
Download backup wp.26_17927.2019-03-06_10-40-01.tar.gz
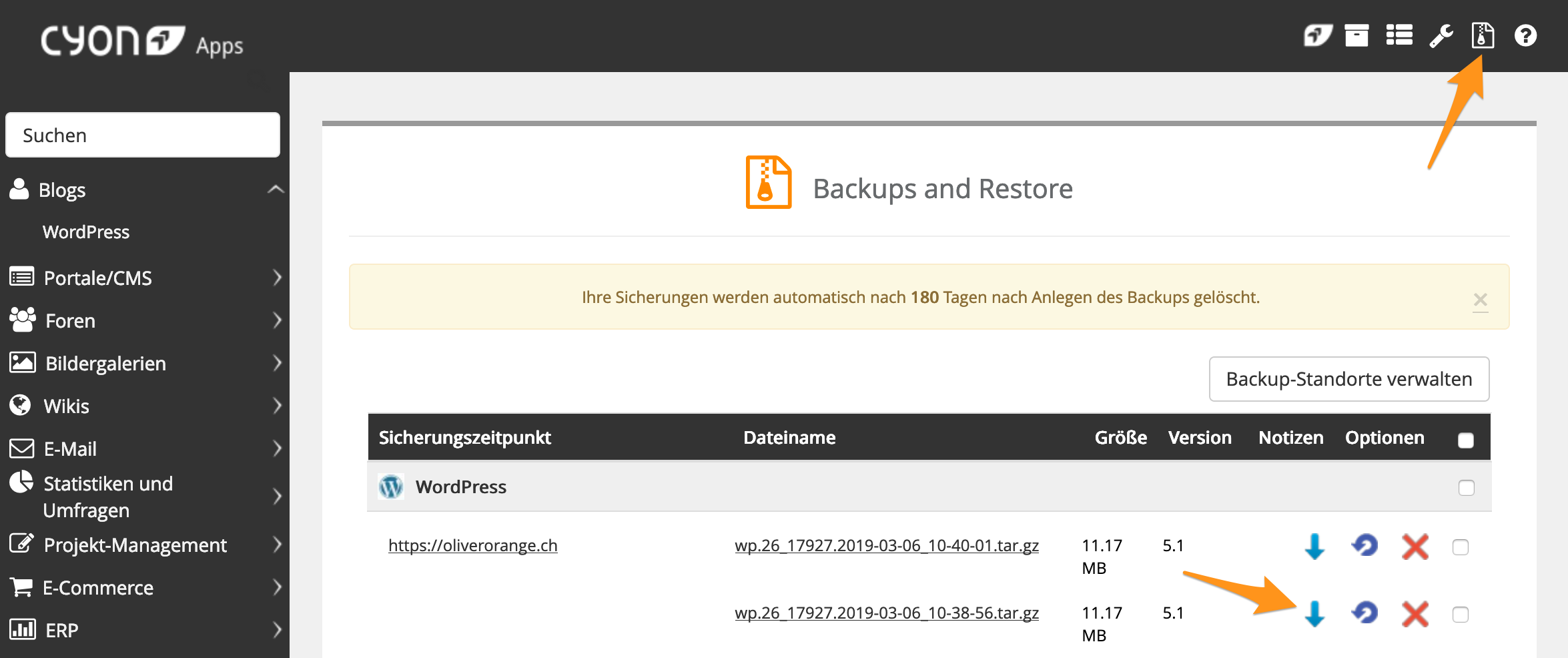click(x=1314, y=547)
